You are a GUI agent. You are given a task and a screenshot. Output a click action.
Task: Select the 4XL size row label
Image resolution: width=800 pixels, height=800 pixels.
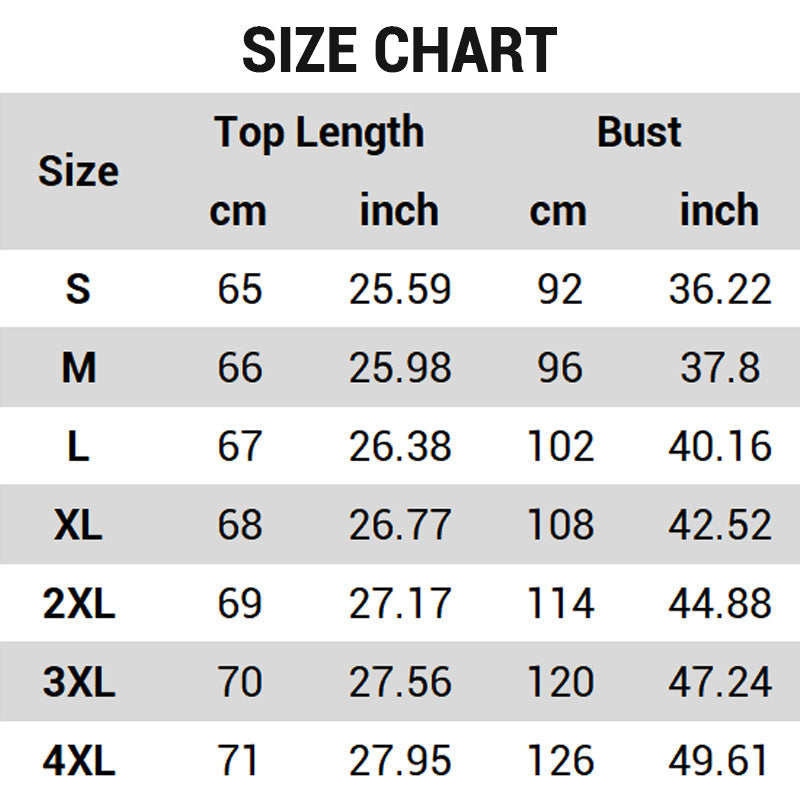[x=78, y=762]
